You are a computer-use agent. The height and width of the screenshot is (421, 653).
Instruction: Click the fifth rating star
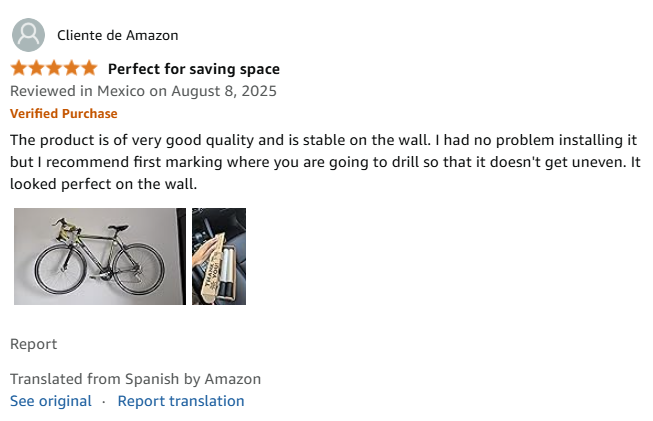(89, 69)
